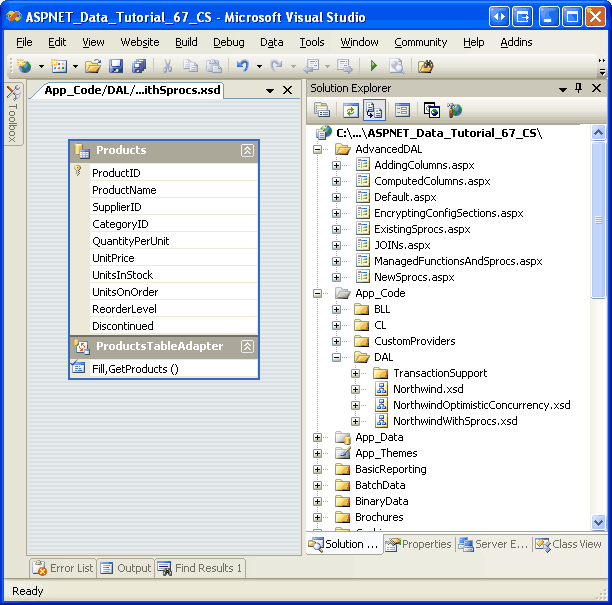The height and width of the screenshot is (605, 612).
Task: Click the Open File folder icon
Action: click(x=93, y=66)
